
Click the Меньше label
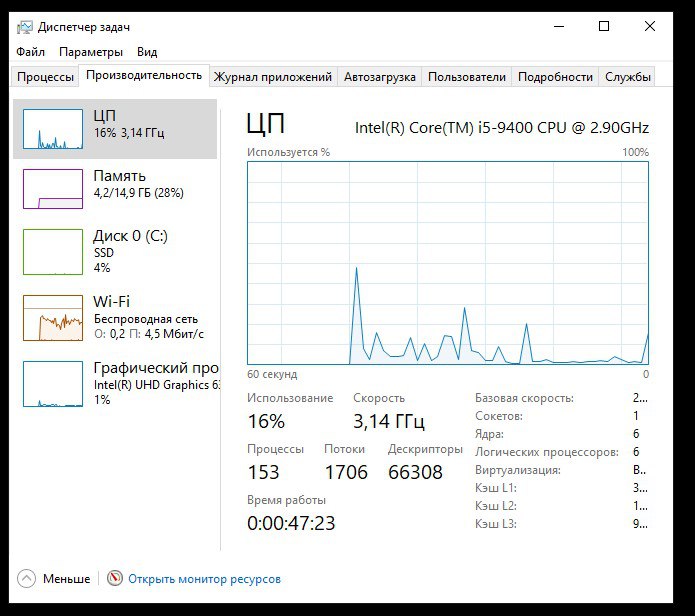tap(66, 579)
